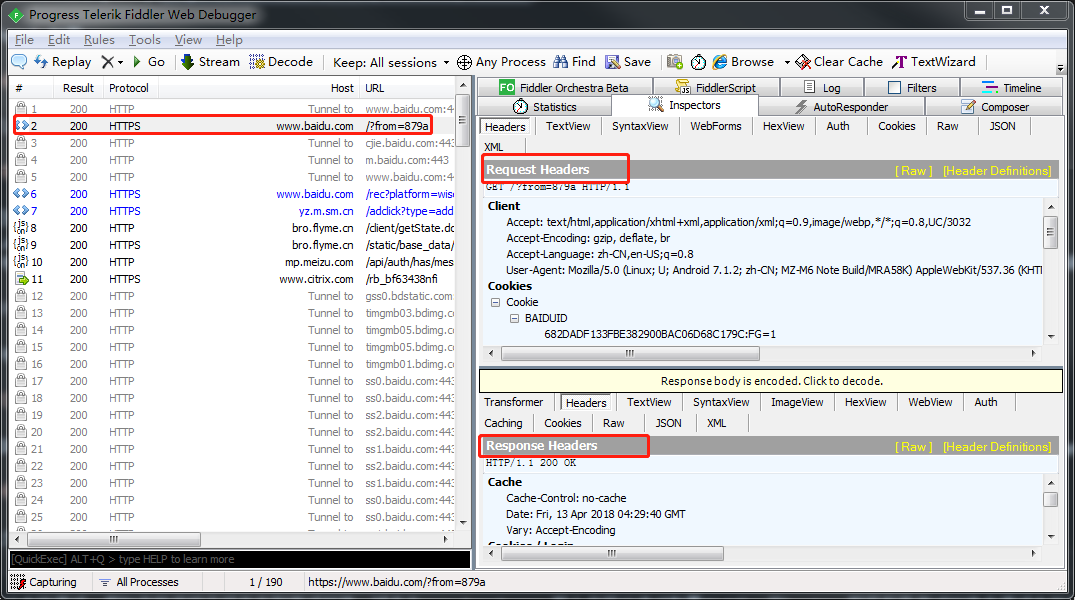This screenshot has width=1075, height=600.
Task: Select session 11 www.citrix.com row
Action: click(233, 279)
